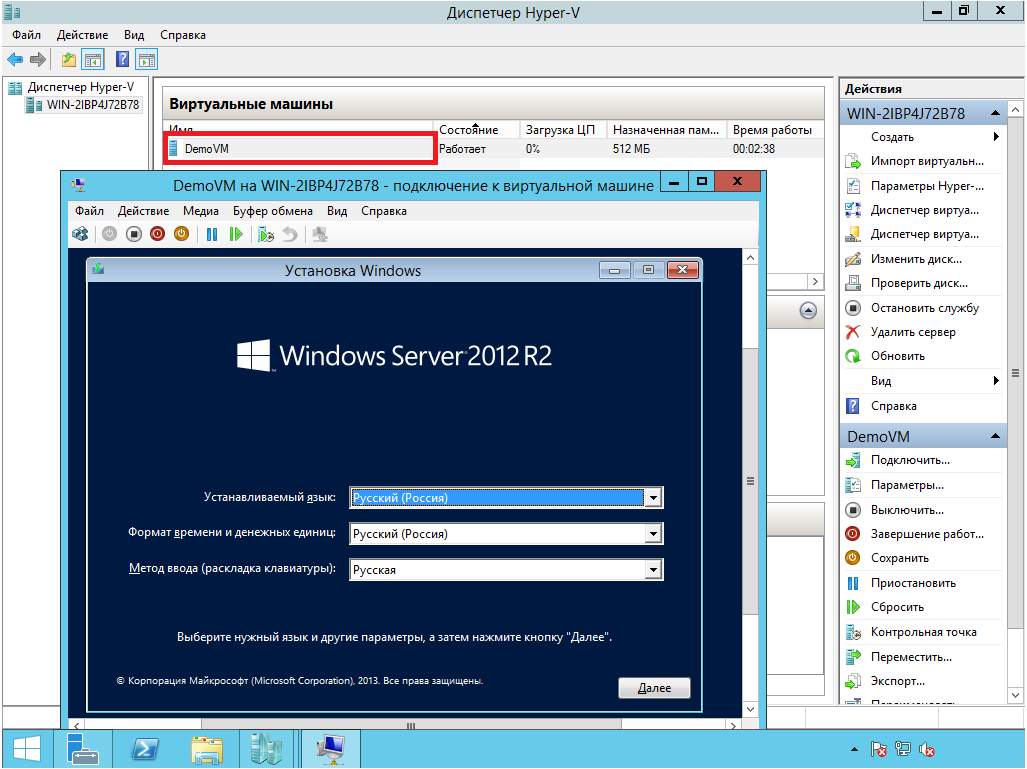Viewport: 1027px width, 769px height.
Task: Click the Actions pane vertical scrollbar thumb
Action: point(1015,373)
